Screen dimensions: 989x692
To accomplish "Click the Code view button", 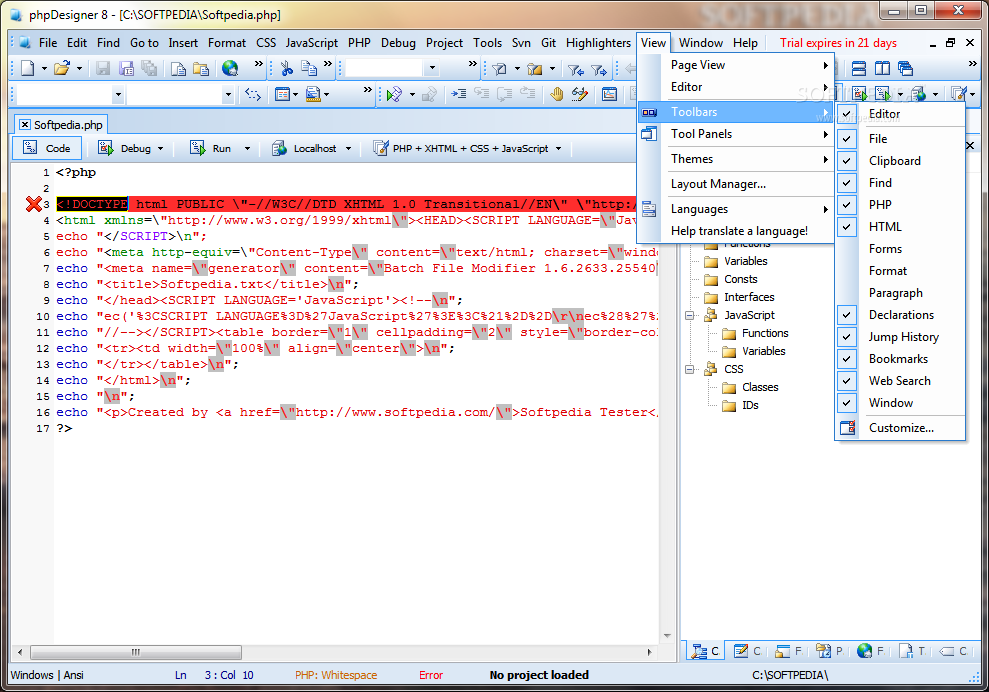I will tap(47, 148).
